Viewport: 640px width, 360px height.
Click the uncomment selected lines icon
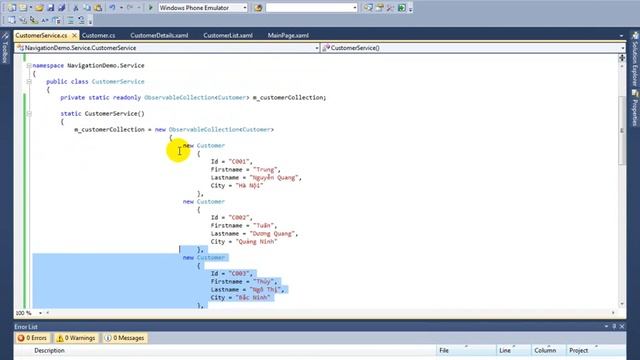pos(82,20)
